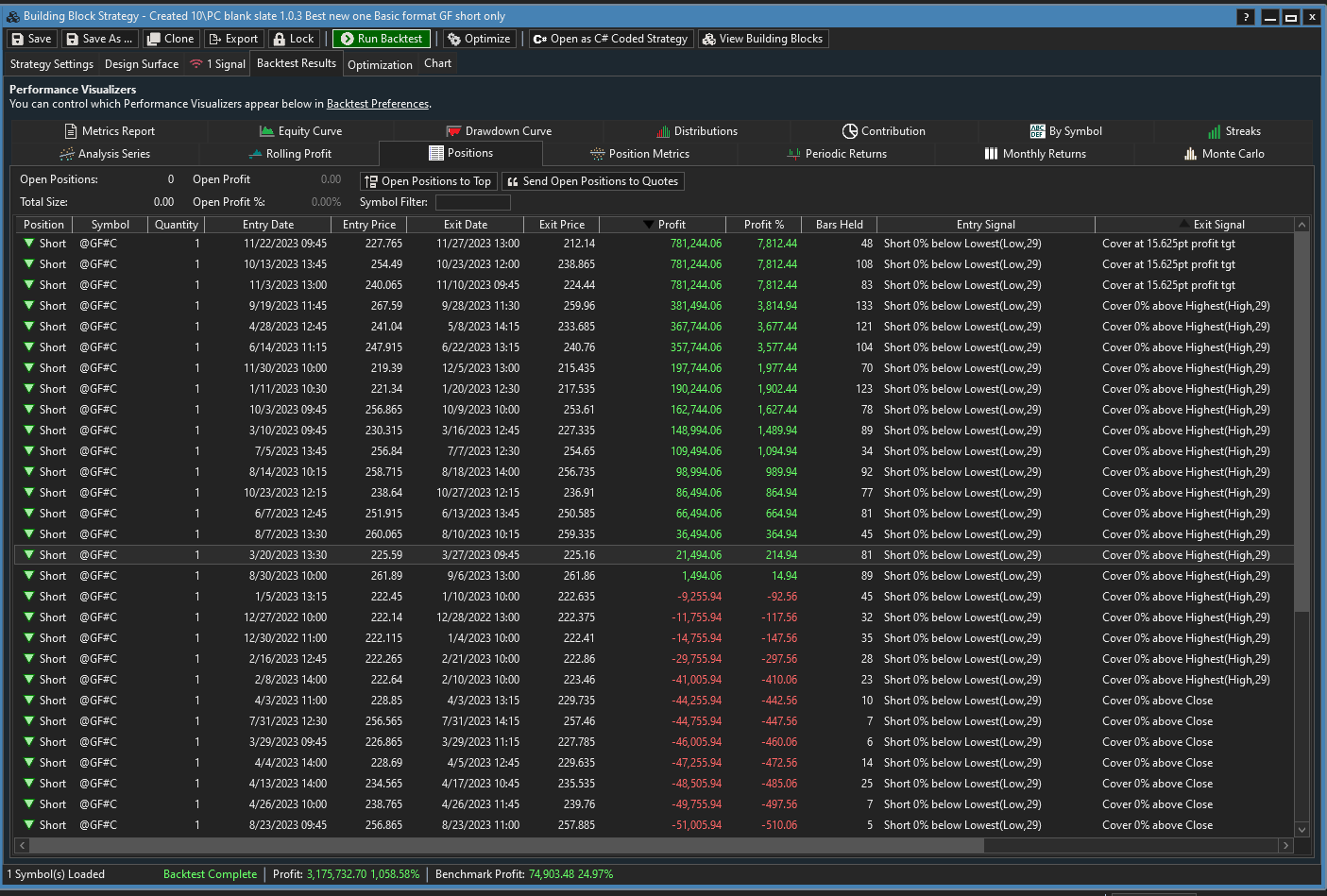
Task: Lock the strategy with Lock button
Action: (x=293, y=39)
